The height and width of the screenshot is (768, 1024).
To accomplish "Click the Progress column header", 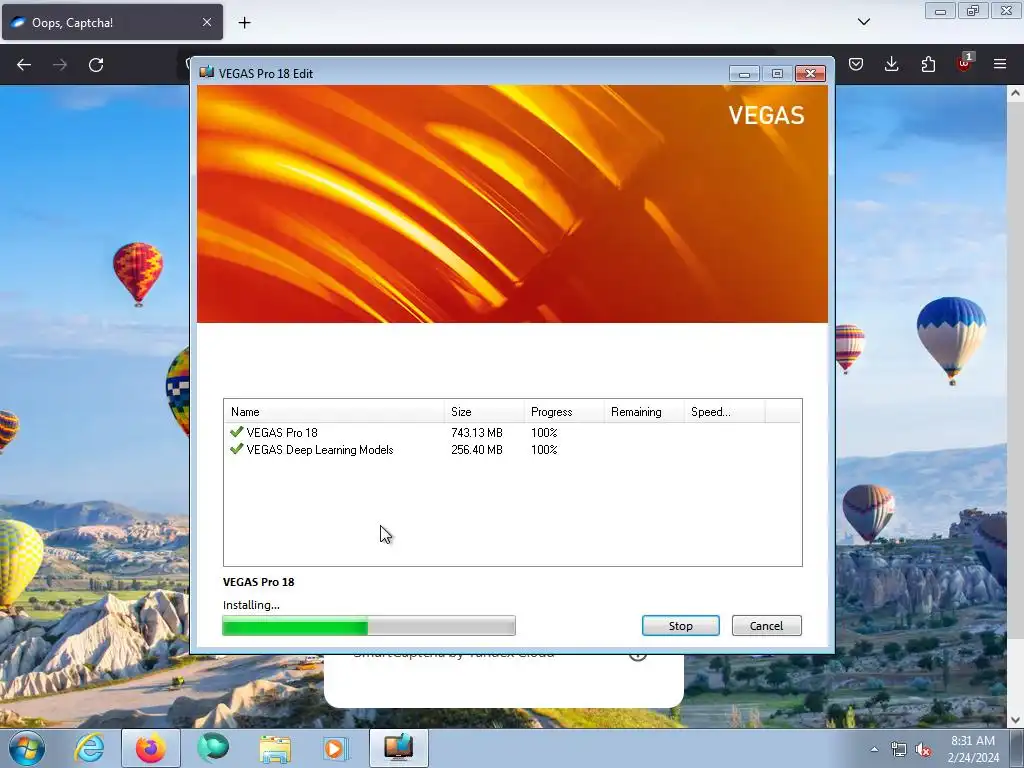I will click(564, 411).
